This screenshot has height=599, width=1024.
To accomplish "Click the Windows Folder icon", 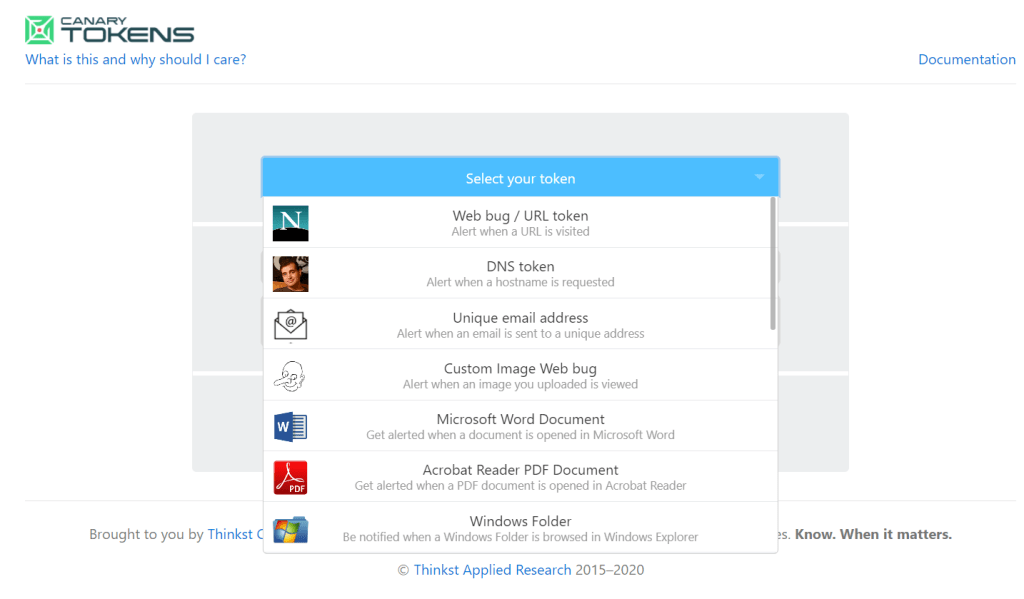I will click(290, 528).
